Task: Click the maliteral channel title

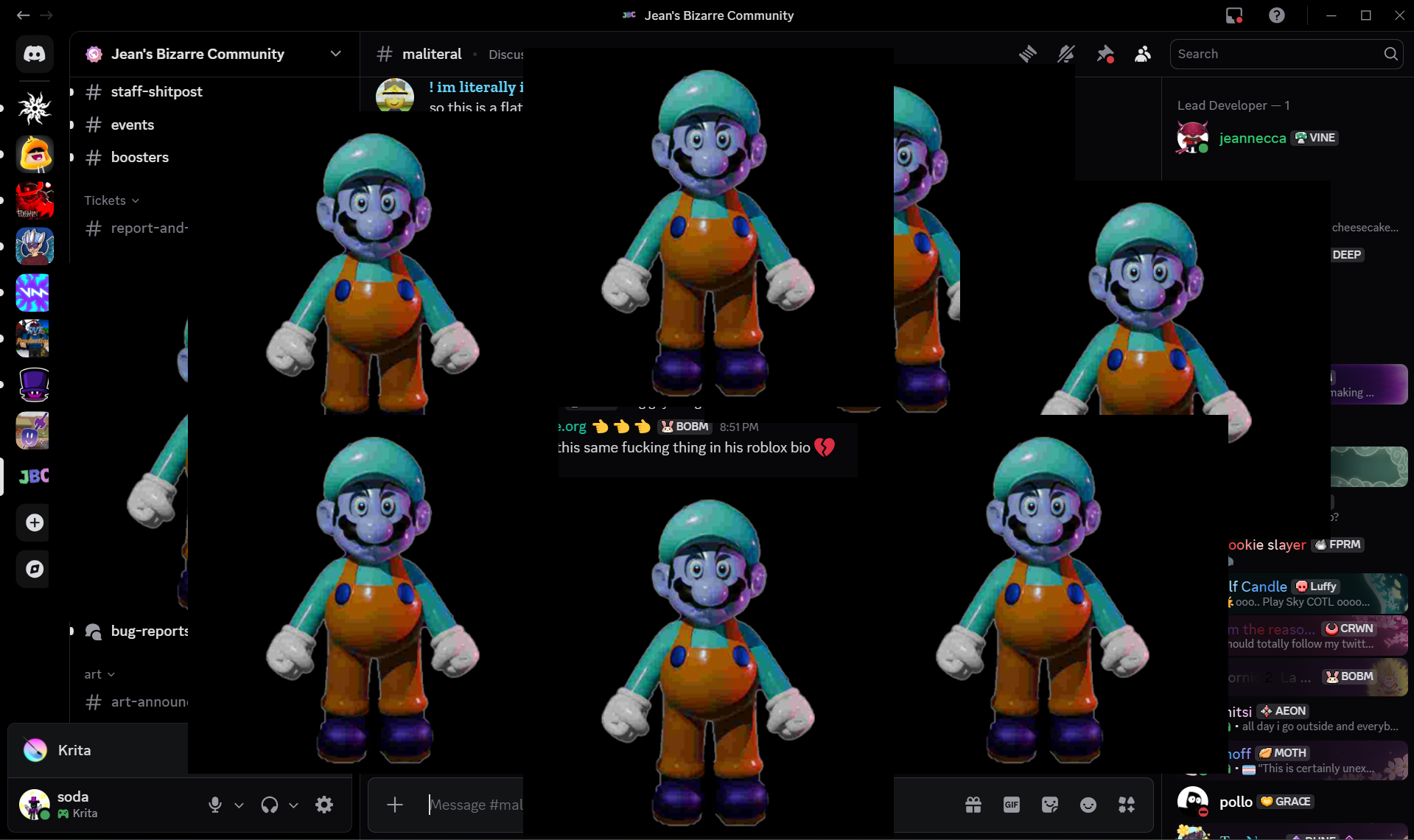Action: click(x=432, y=54)
